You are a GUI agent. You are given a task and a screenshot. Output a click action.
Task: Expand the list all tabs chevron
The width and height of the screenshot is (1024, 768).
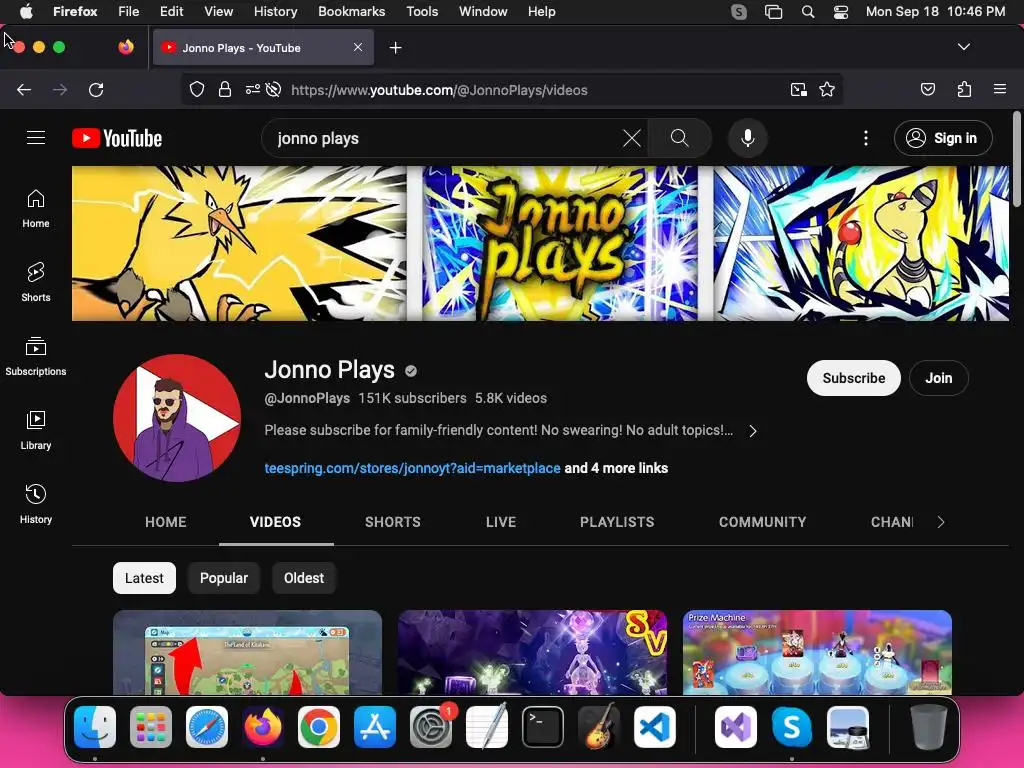(x=964, y=47)
